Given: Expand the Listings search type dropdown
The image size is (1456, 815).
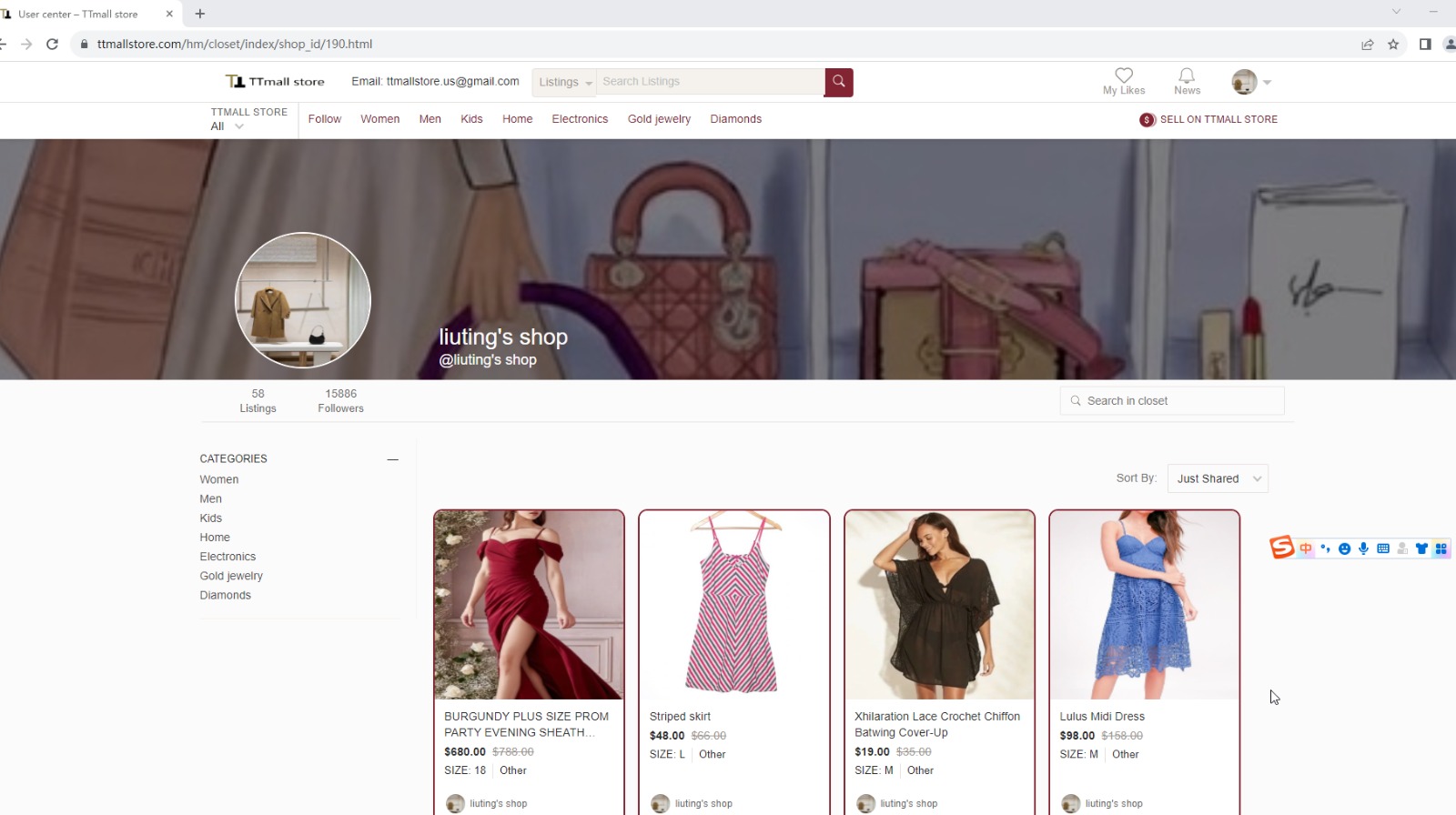Looking at the screenshot, I should point(564,82).
